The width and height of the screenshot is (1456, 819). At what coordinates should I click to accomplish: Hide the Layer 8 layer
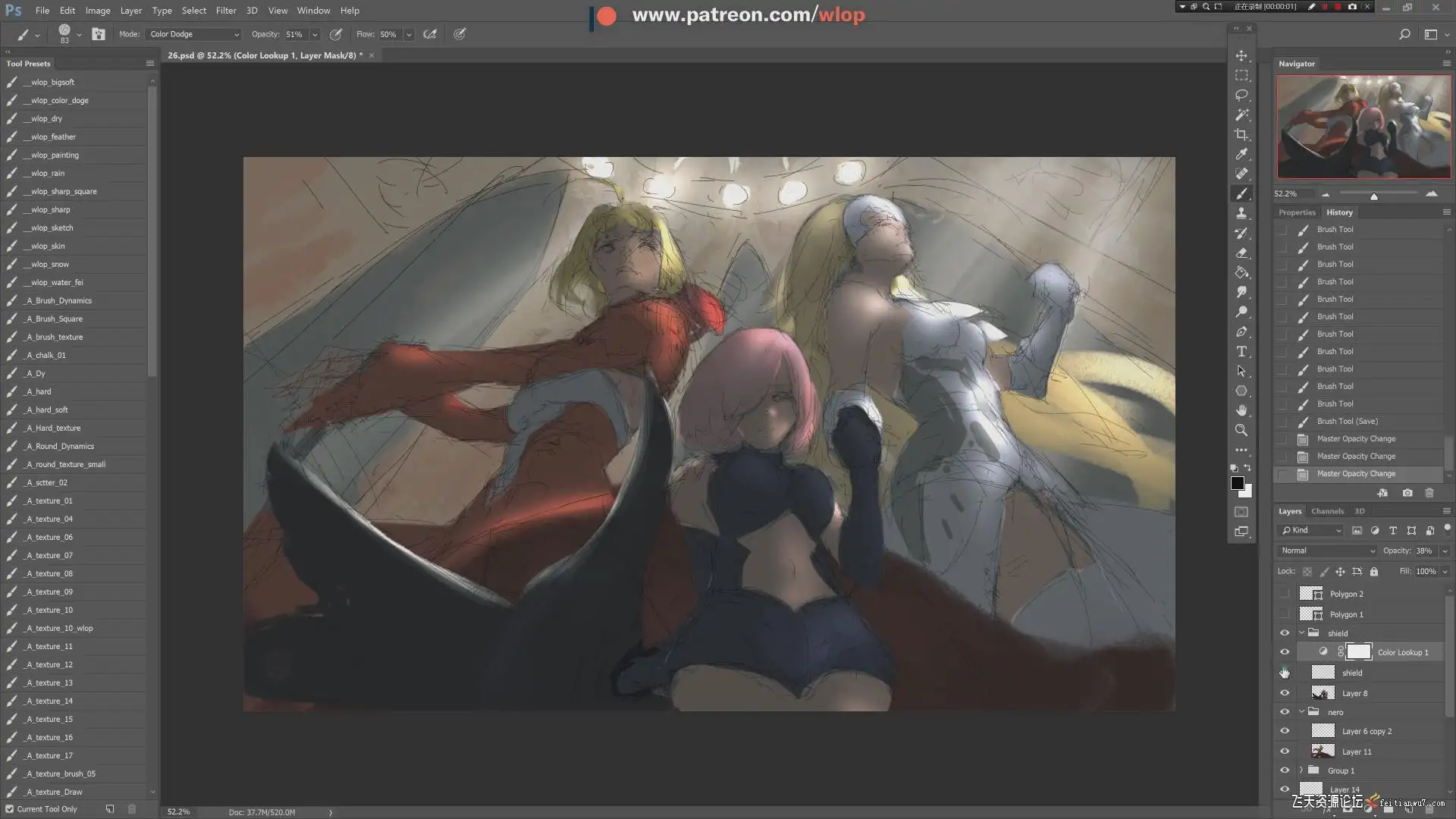click(x=1285, y=693)
